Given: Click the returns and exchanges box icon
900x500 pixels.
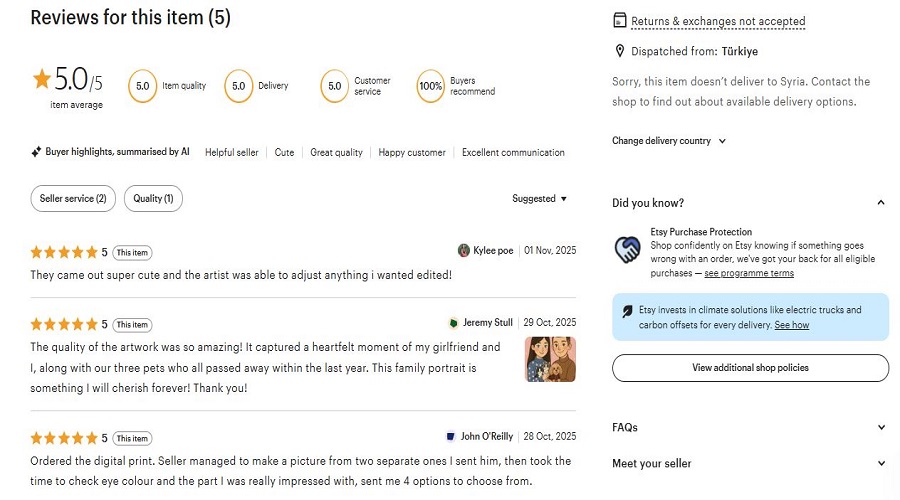Looking at the screenshot, I should (x=620, y=21).
